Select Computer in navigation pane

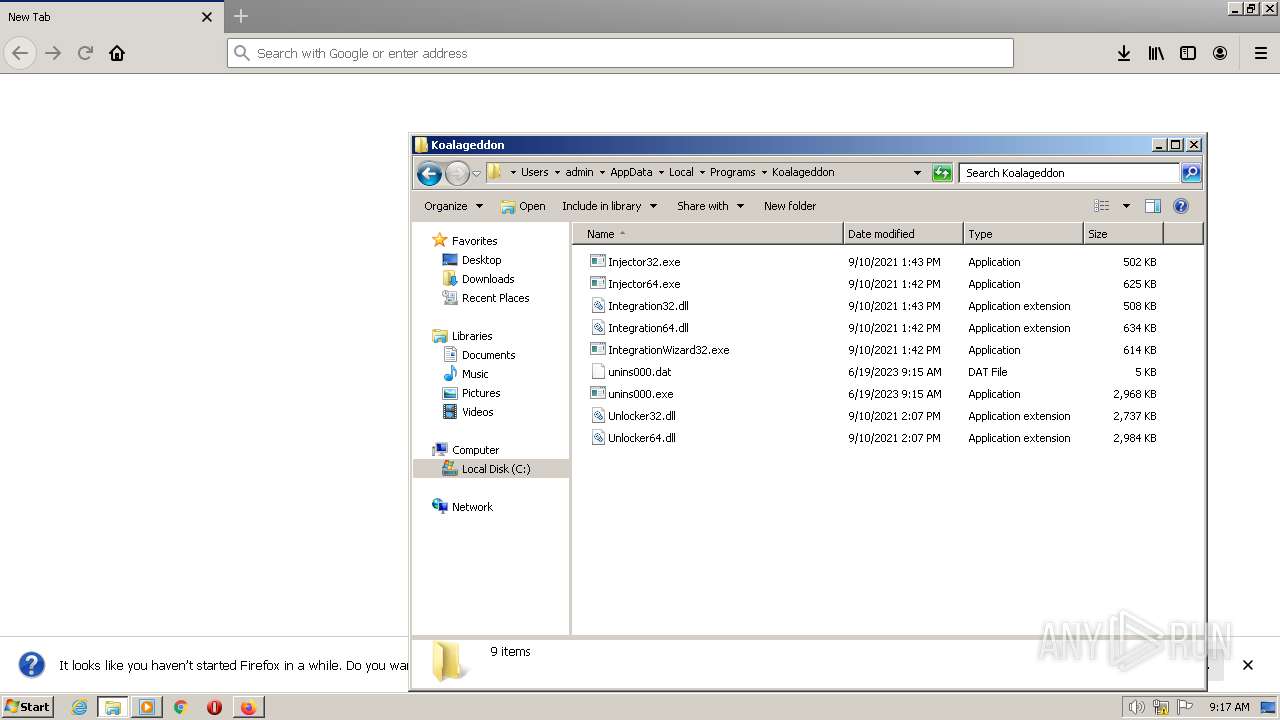475,450
